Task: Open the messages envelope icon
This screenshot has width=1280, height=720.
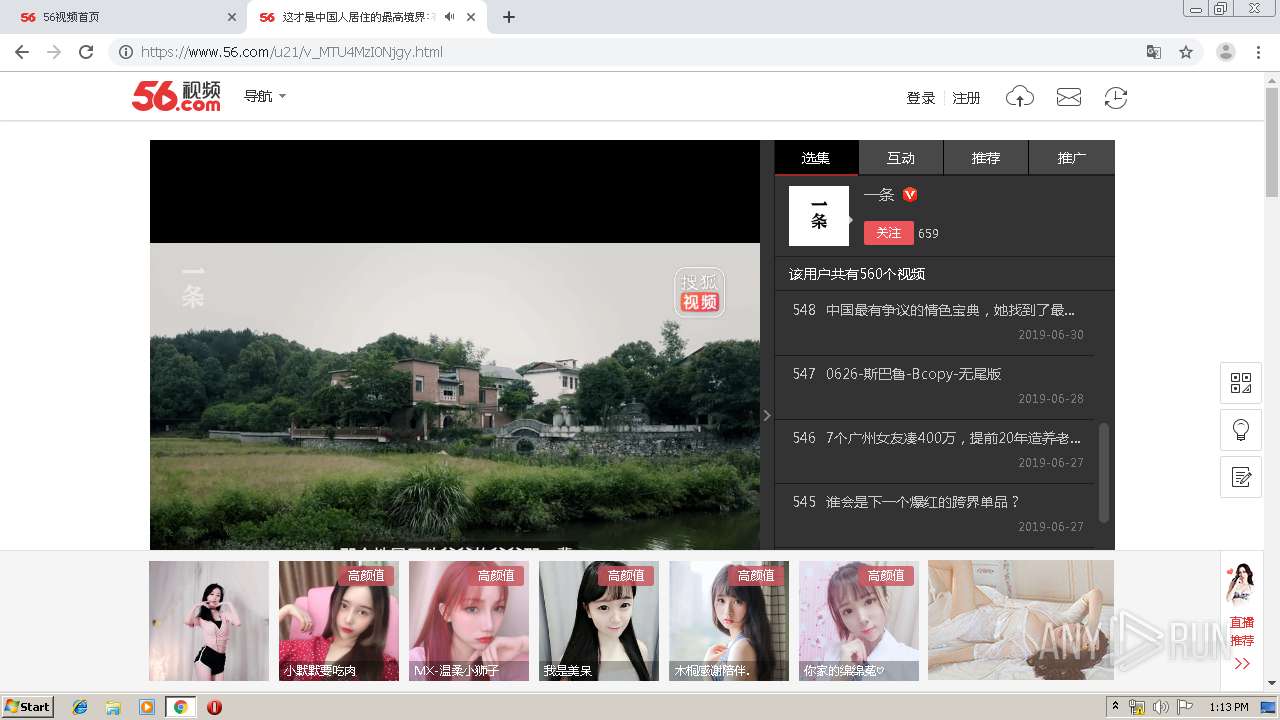Action: (x=1069, y=97)
